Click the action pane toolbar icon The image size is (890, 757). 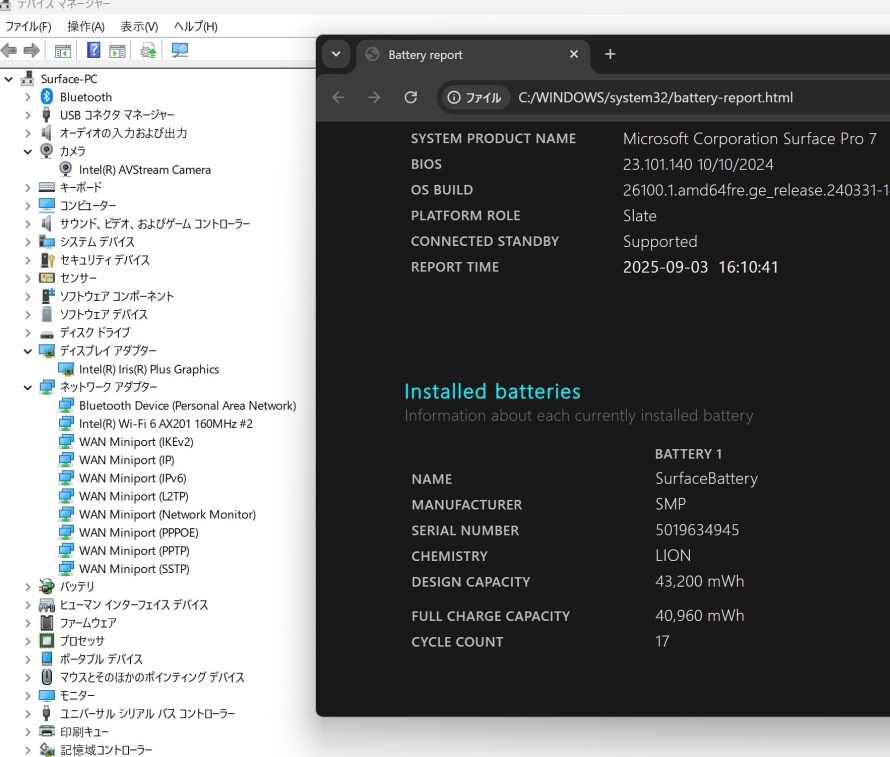click(x=117, y=51)
